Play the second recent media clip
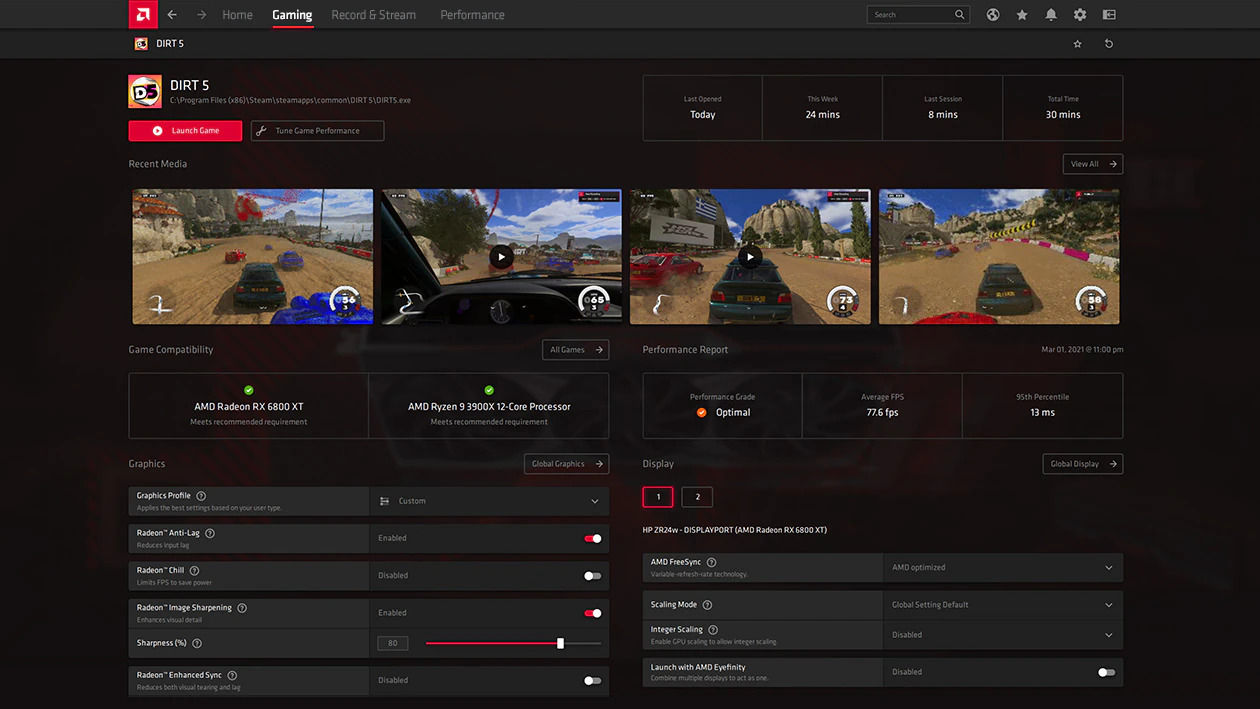 point(500,256)
